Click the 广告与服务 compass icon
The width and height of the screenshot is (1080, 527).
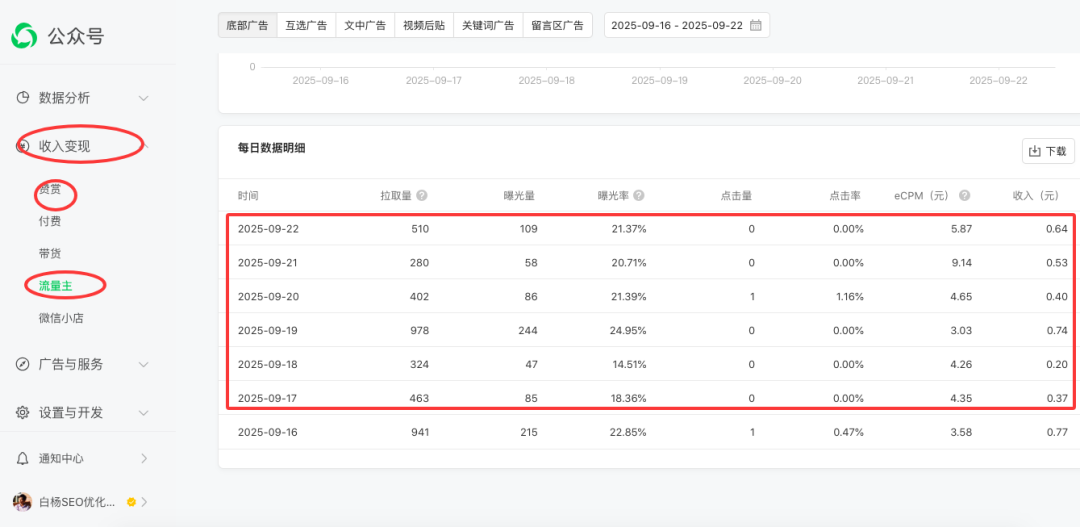[x=22, y=364]
